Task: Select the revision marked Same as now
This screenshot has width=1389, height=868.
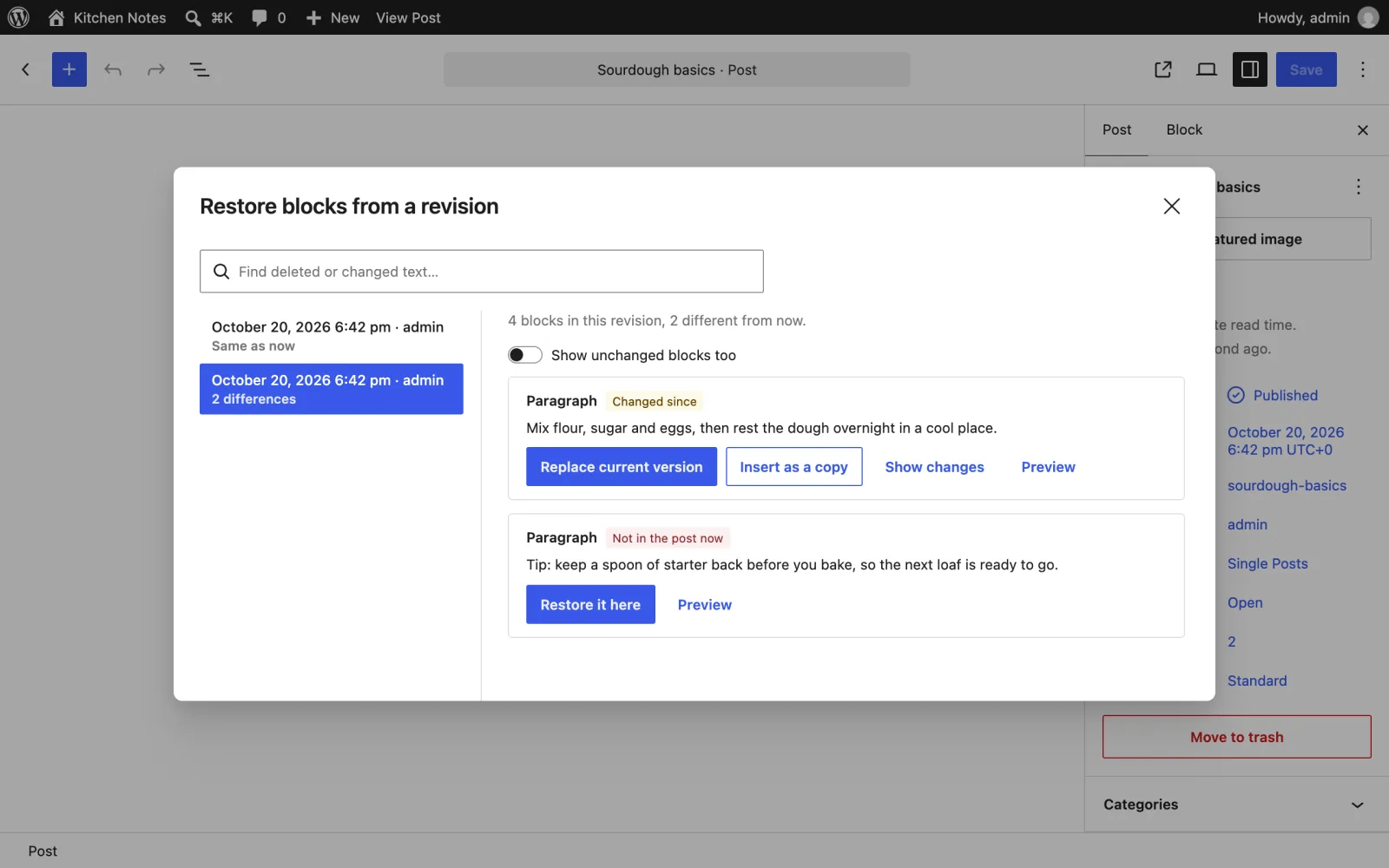Action: tap(332, 336)
